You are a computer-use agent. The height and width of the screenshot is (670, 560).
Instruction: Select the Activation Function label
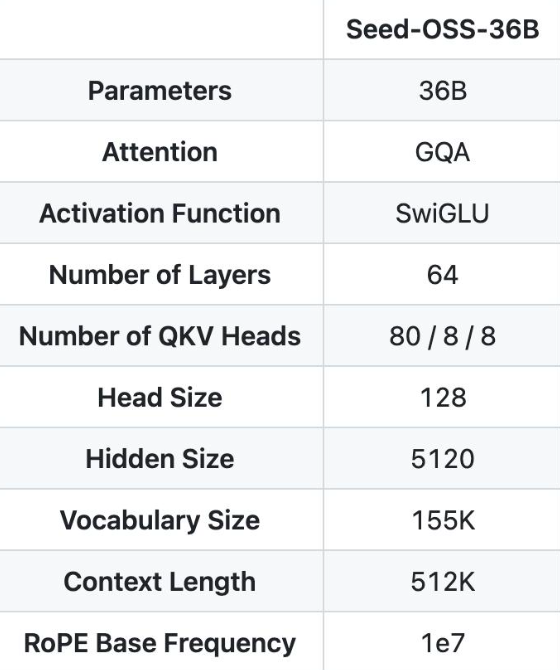tap(160, 213)
